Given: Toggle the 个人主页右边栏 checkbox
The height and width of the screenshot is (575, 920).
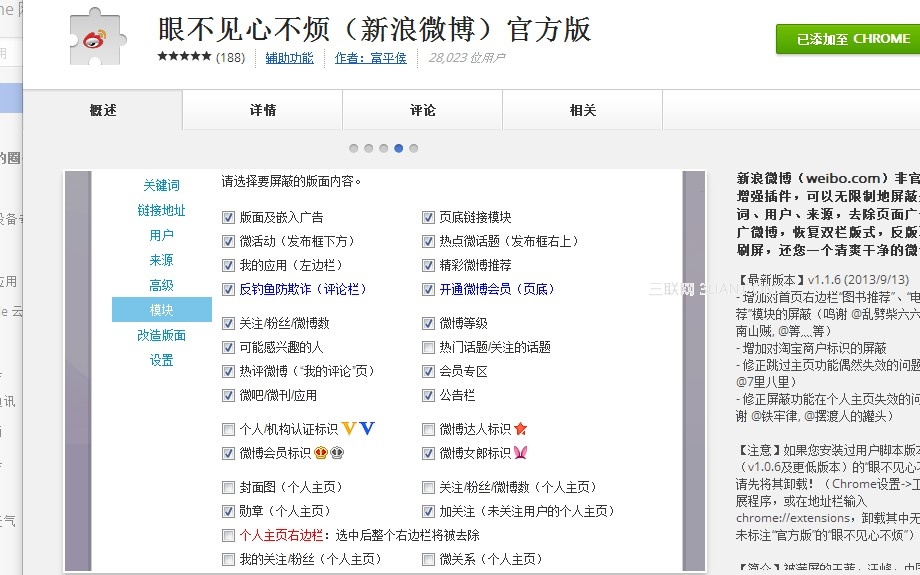Looking at the screenshot, I should (229, 536).
